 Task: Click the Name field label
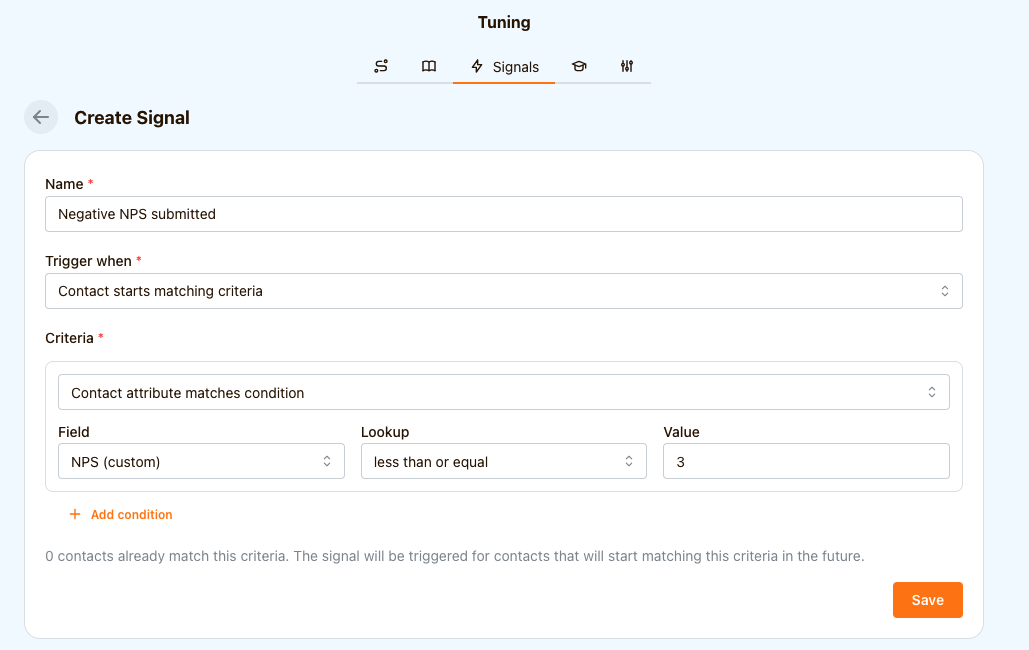[65, 184]
